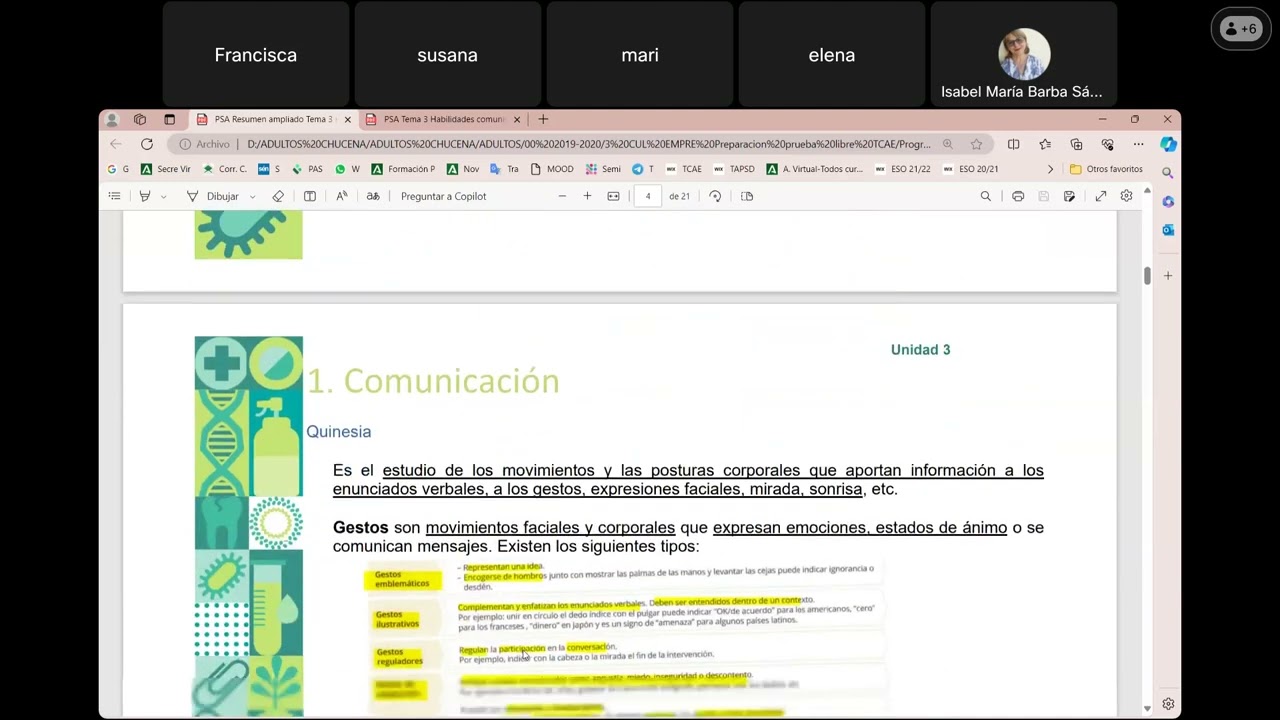This screenshot has height=720, width=1280.
Task: Select the Dibujar drawing tool
Action: pyautogui.click(x=213, y=196)
